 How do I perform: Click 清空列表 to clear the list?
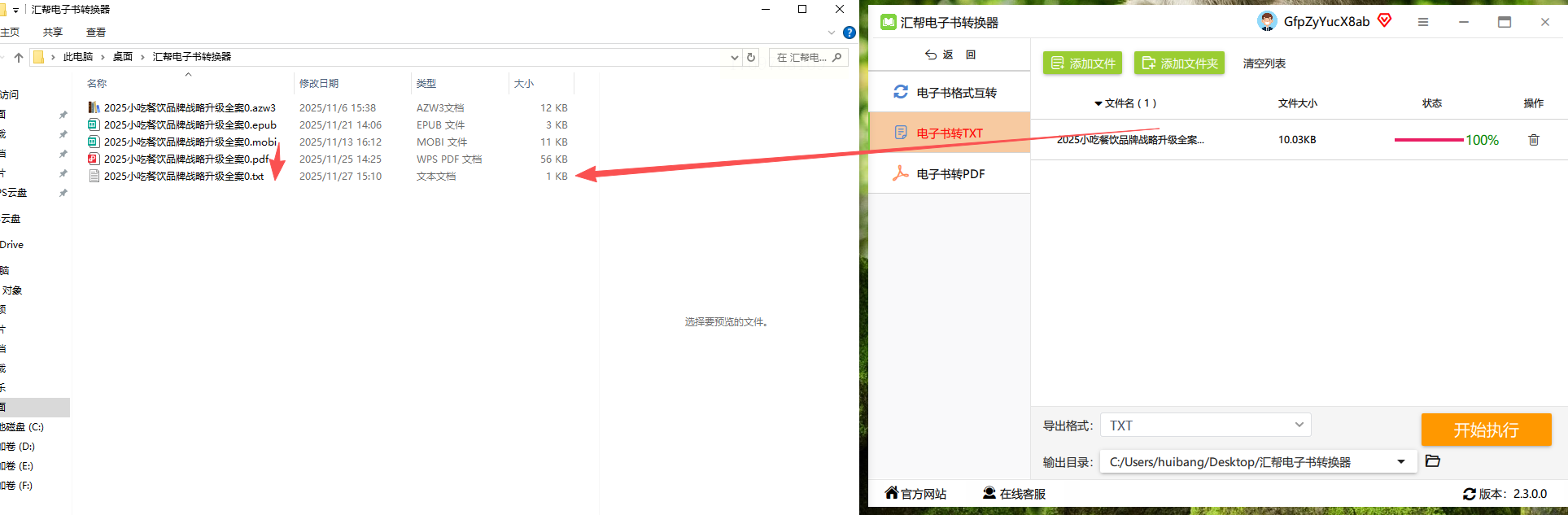coord(1264,63)
